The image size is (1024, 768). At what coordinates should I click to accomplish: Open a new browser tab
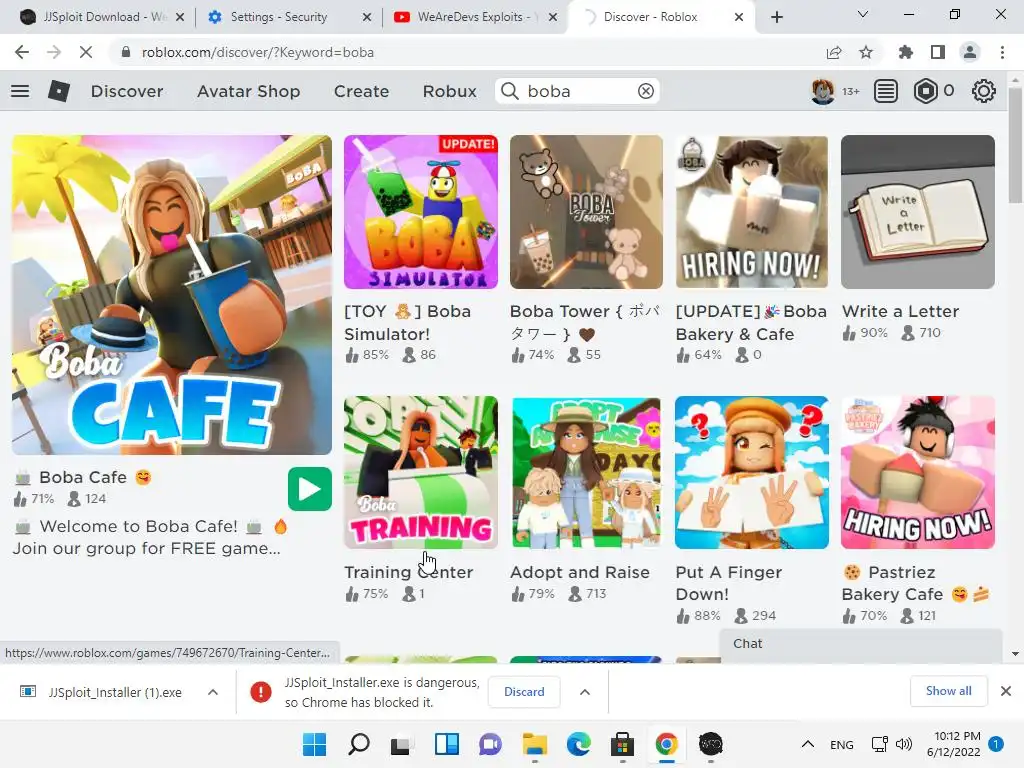click(776, 17)
